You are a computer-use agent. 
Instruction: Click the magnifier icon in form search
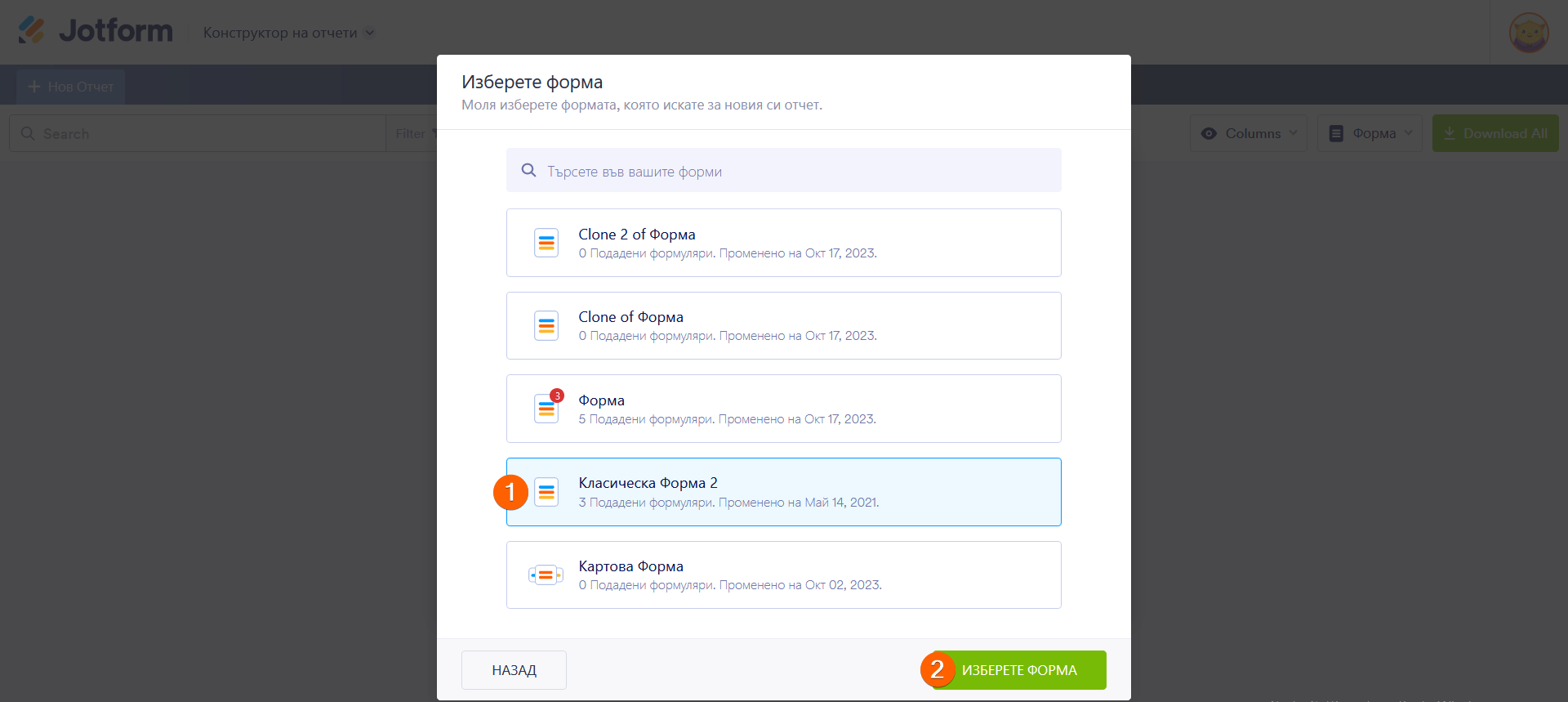(529, 171)
